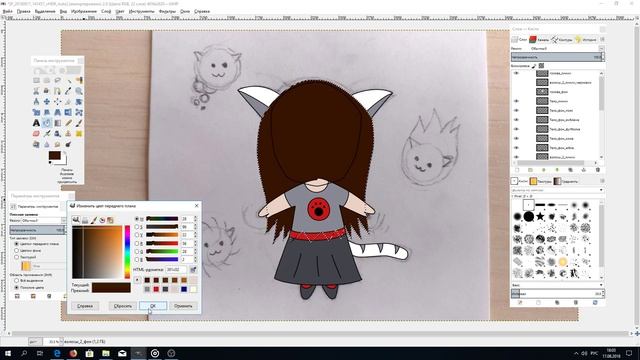Select the Blend gradient tool
Image resolution: width=640 pixels, height=360 pixels.
pyautogui.click(x=58, y=123)
